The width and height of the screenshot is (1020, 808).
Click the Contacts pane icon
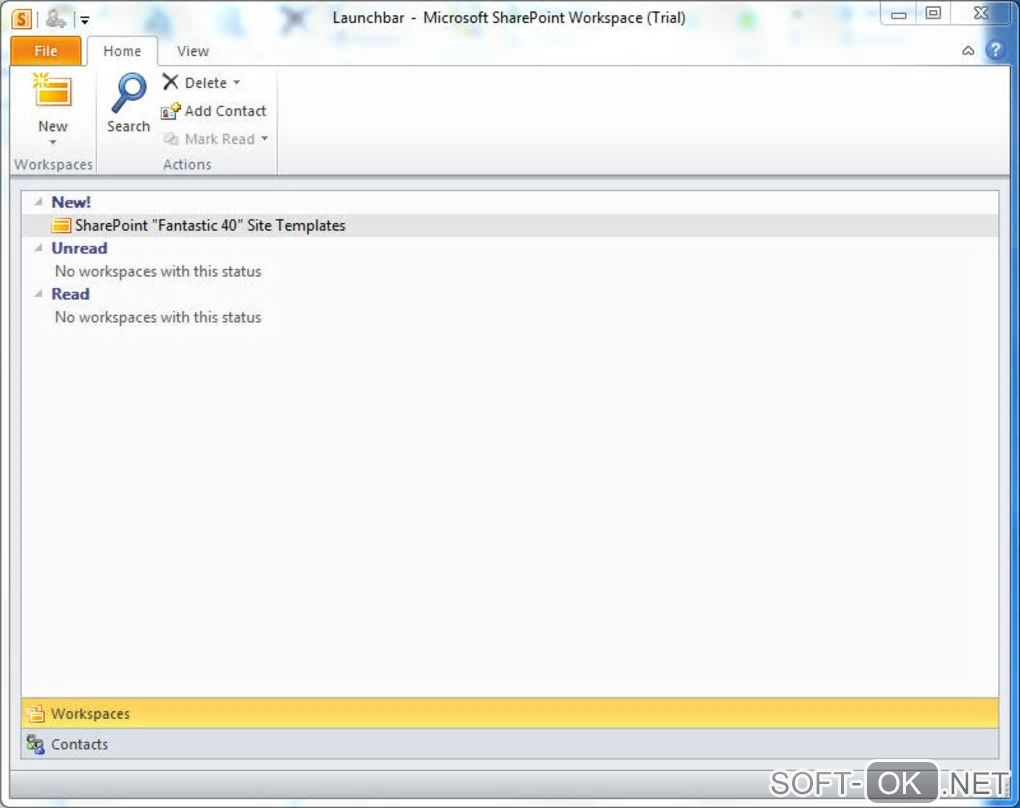(x=36, y=744)
